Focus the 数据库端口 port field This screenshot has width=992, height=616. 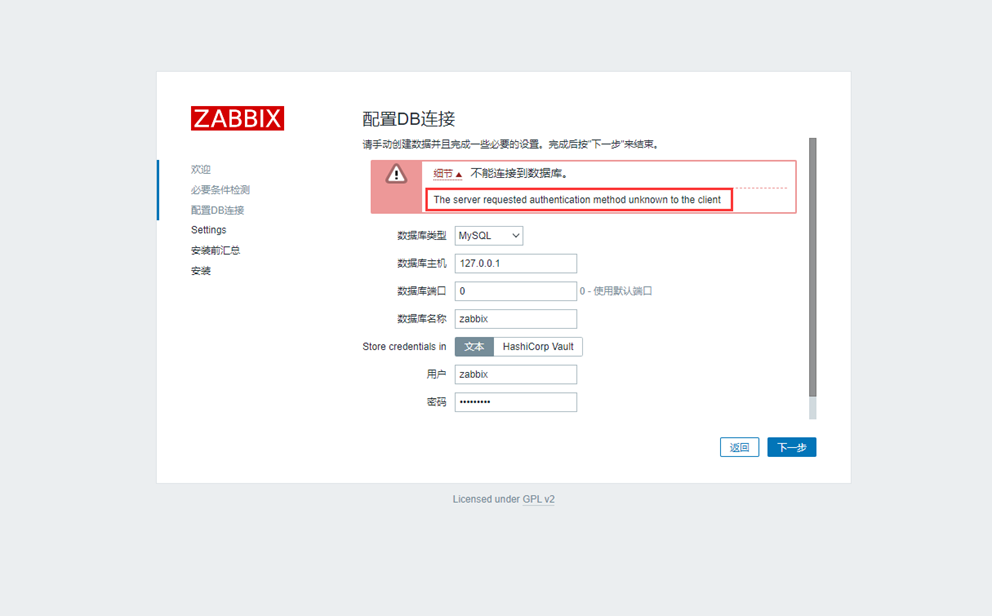(x=516, y=291)
